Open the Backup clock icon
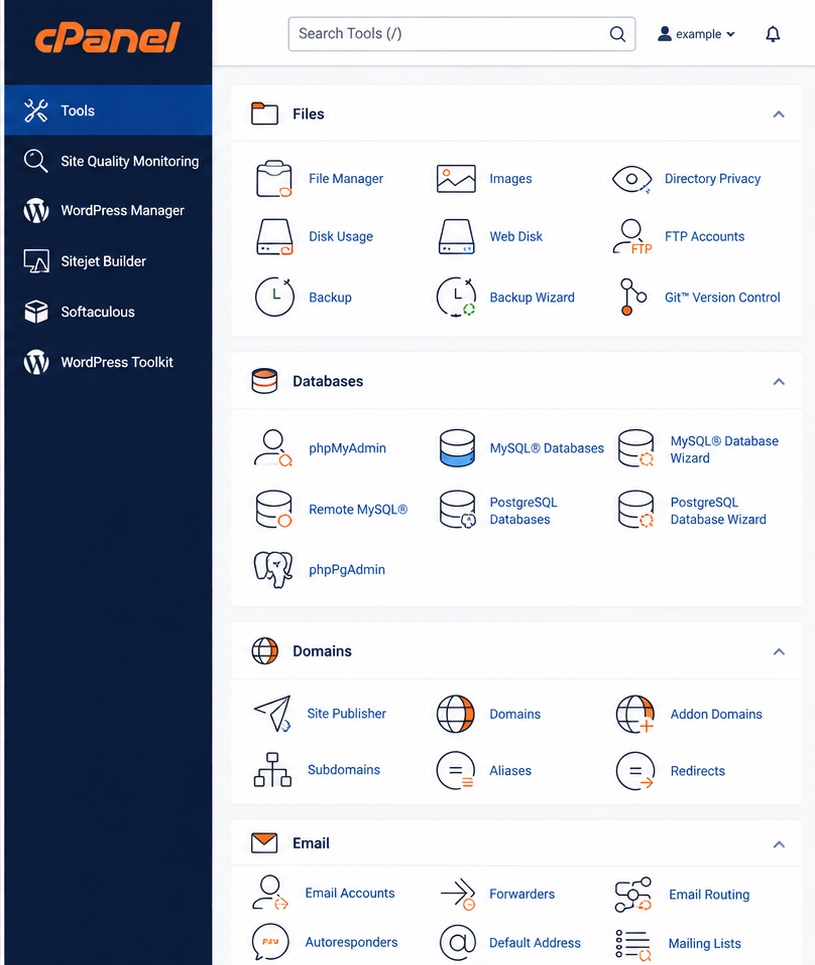This screenshot has width=815, height=965. pyautogui.click(x=275, y=297)
